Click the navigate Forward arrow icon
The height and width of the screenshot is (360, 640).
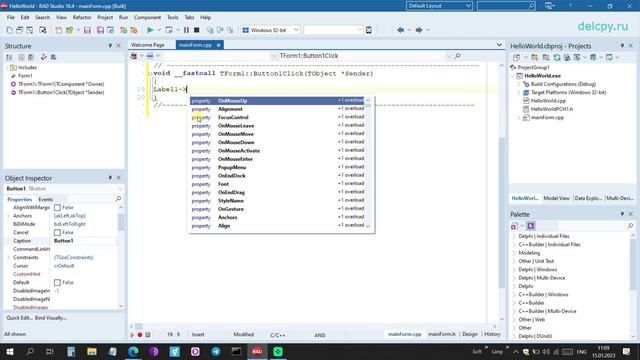pos(419,30)
